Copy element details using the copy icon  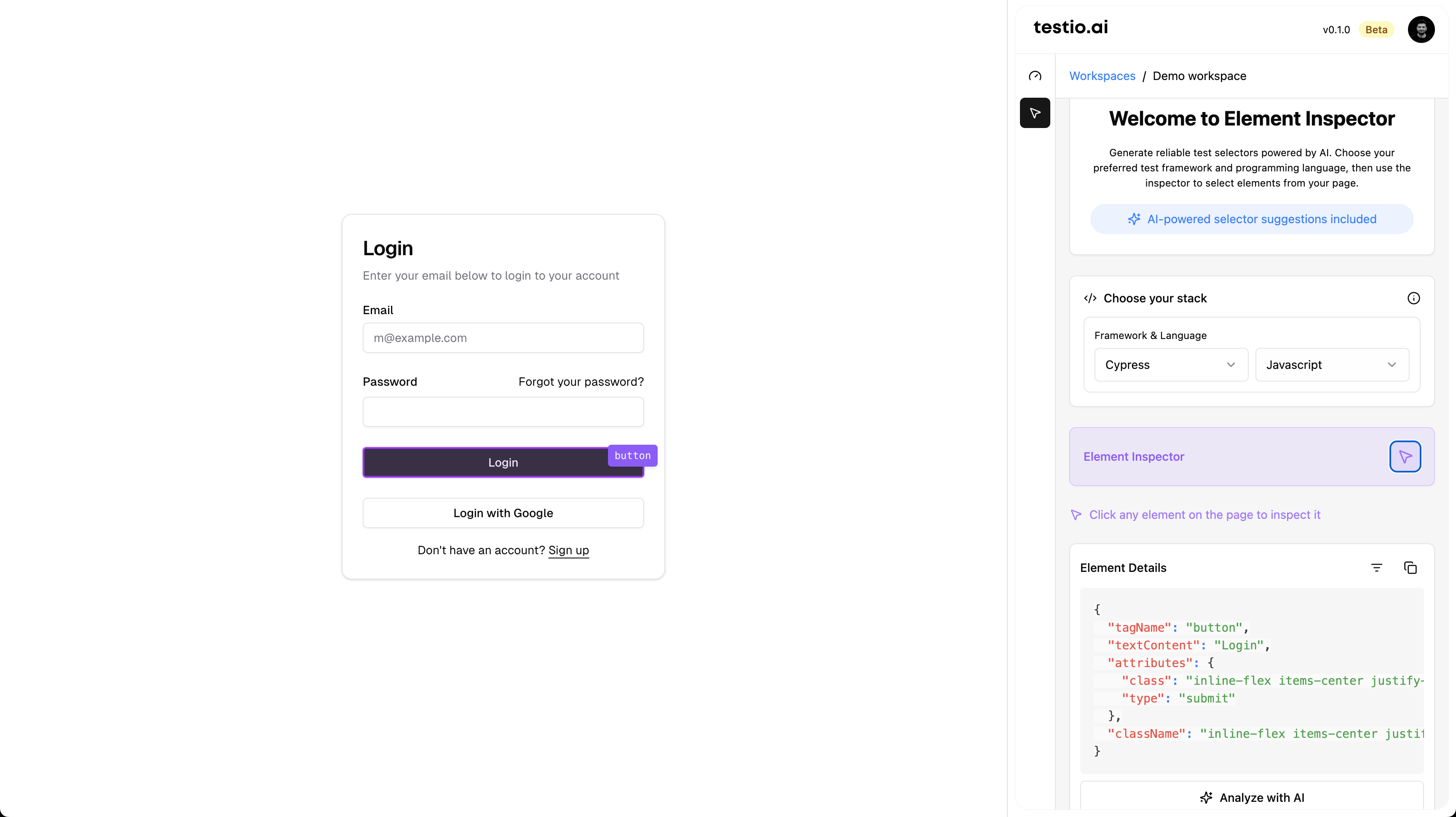(x=1411, y=567)
